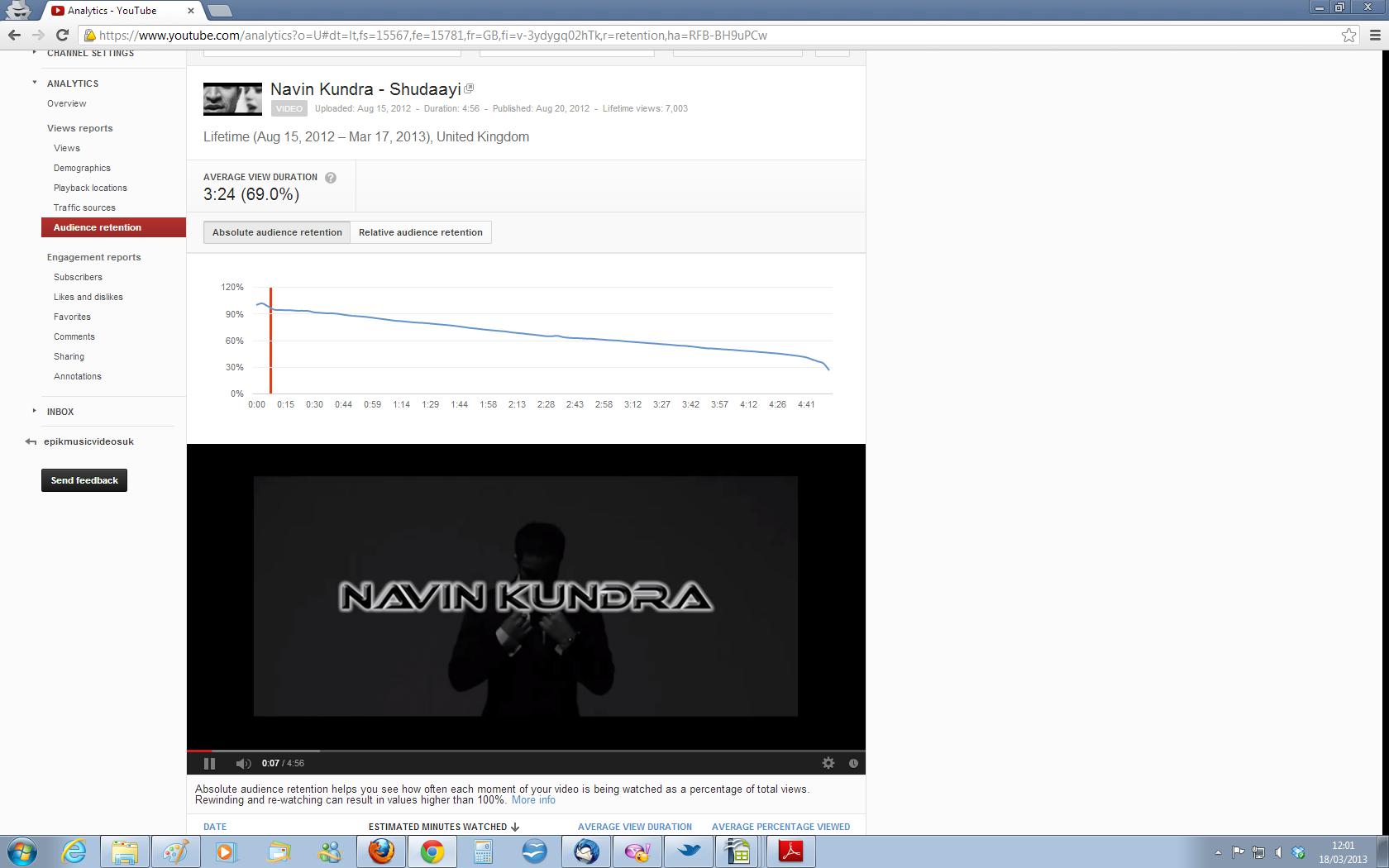Image resolution: width=1389 pixels, height=868 pixels.
Task: Click the return arrow beside epikmusicvideosuk
Action: click(31, 441)
